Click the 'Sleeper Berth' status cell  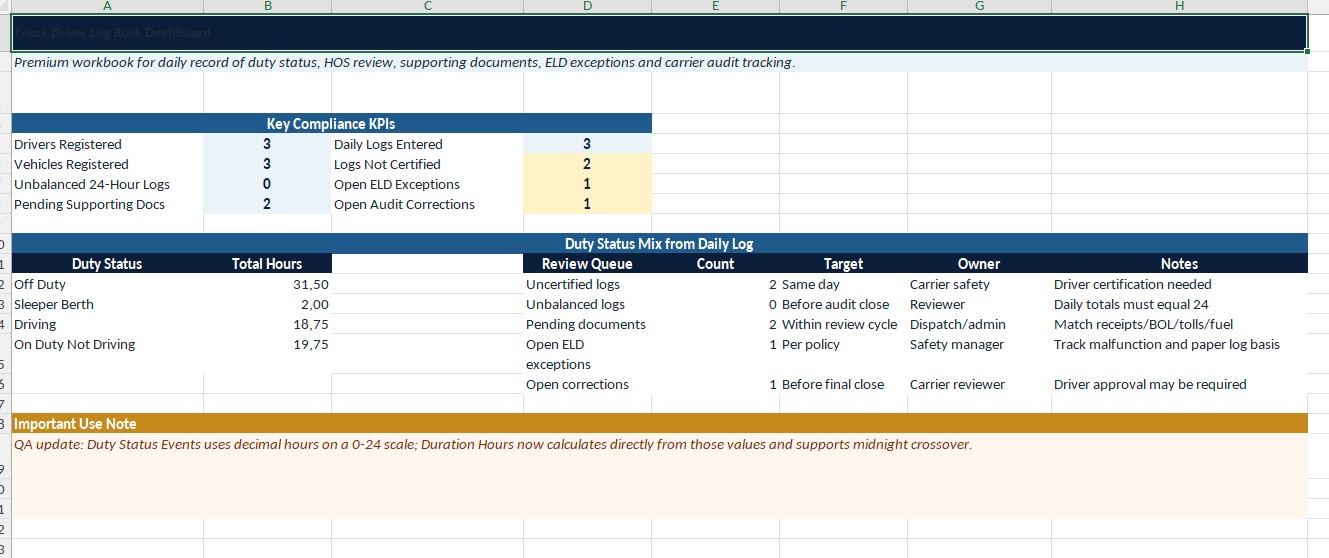tap(107, 304)
